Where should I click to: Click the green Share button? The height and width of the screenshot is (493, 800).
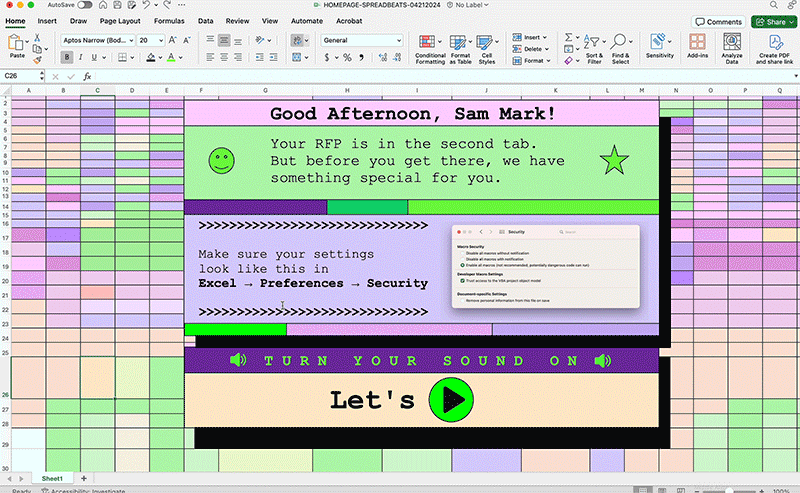(x=772, y=21)
